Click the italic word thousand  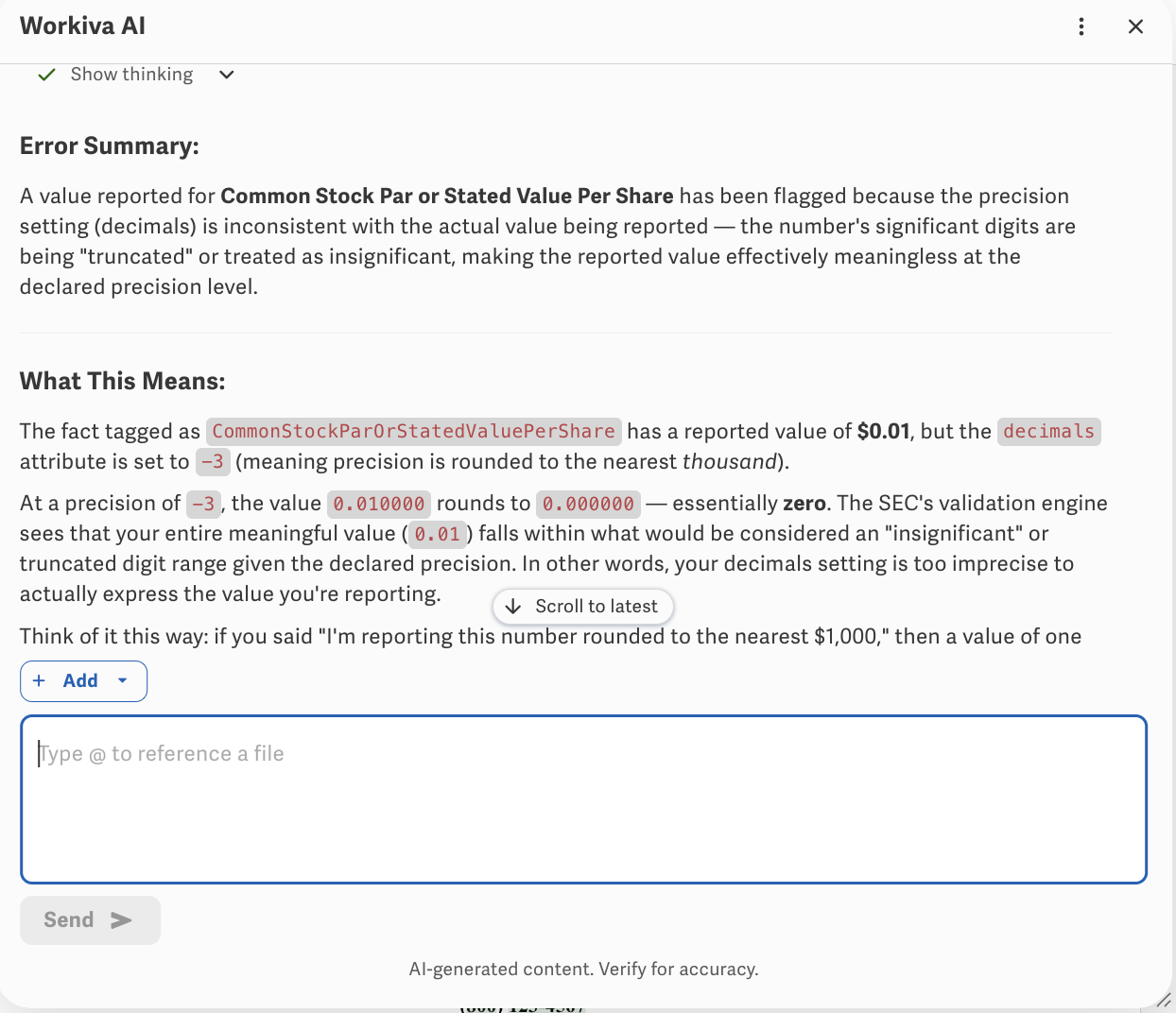[729, 462]
